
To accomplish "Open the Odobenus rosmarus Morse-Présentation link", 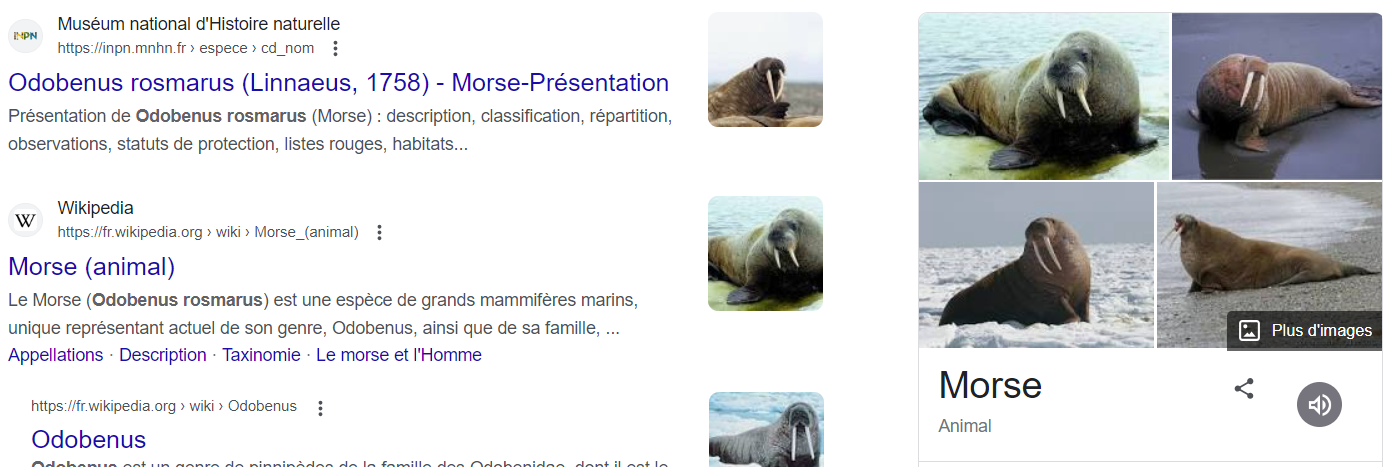I will (x=338, y=83).
